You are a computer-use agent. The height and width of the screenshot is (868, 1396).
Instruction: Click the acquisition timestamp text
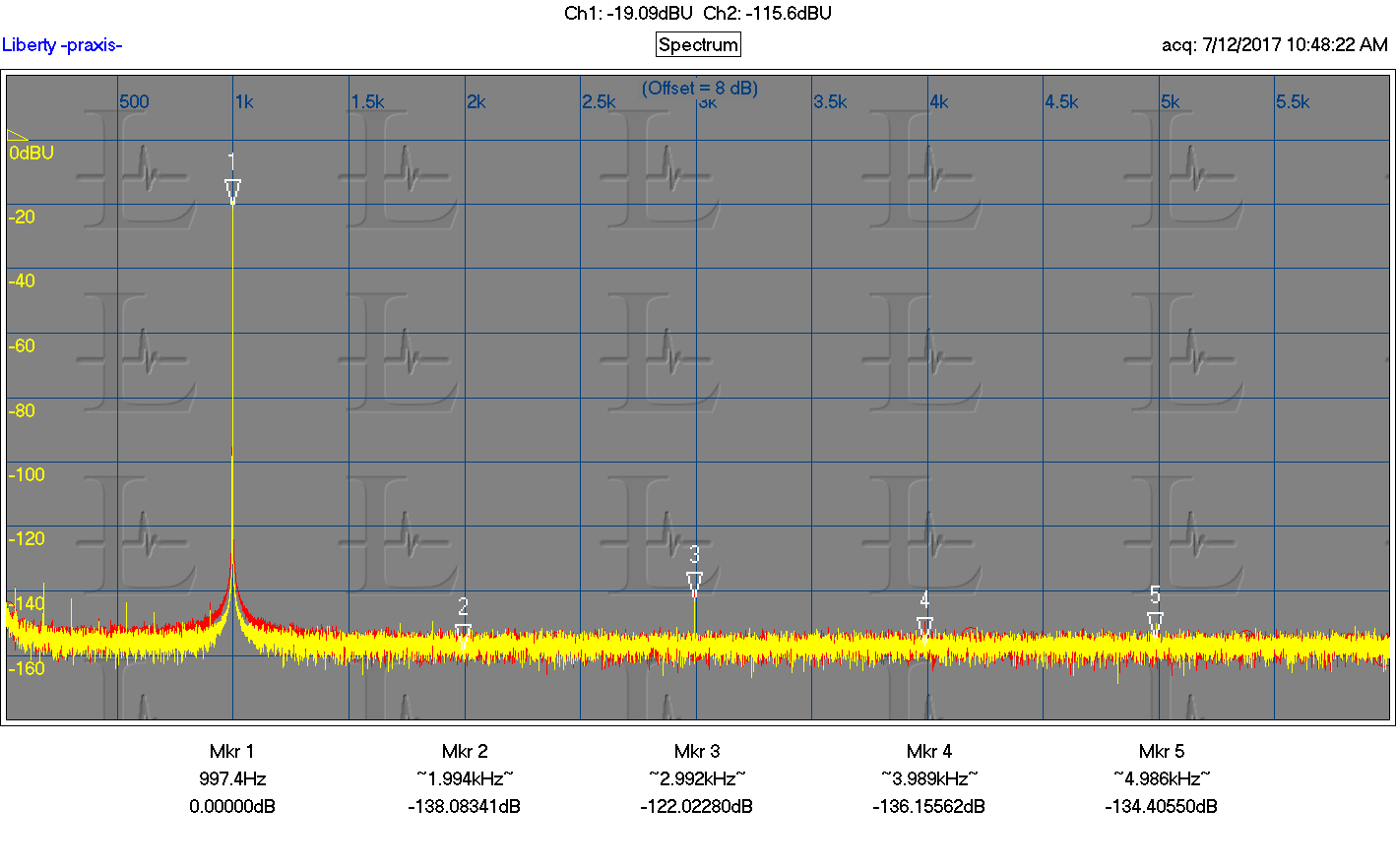pyautogui.click(x=1275, y=45)
